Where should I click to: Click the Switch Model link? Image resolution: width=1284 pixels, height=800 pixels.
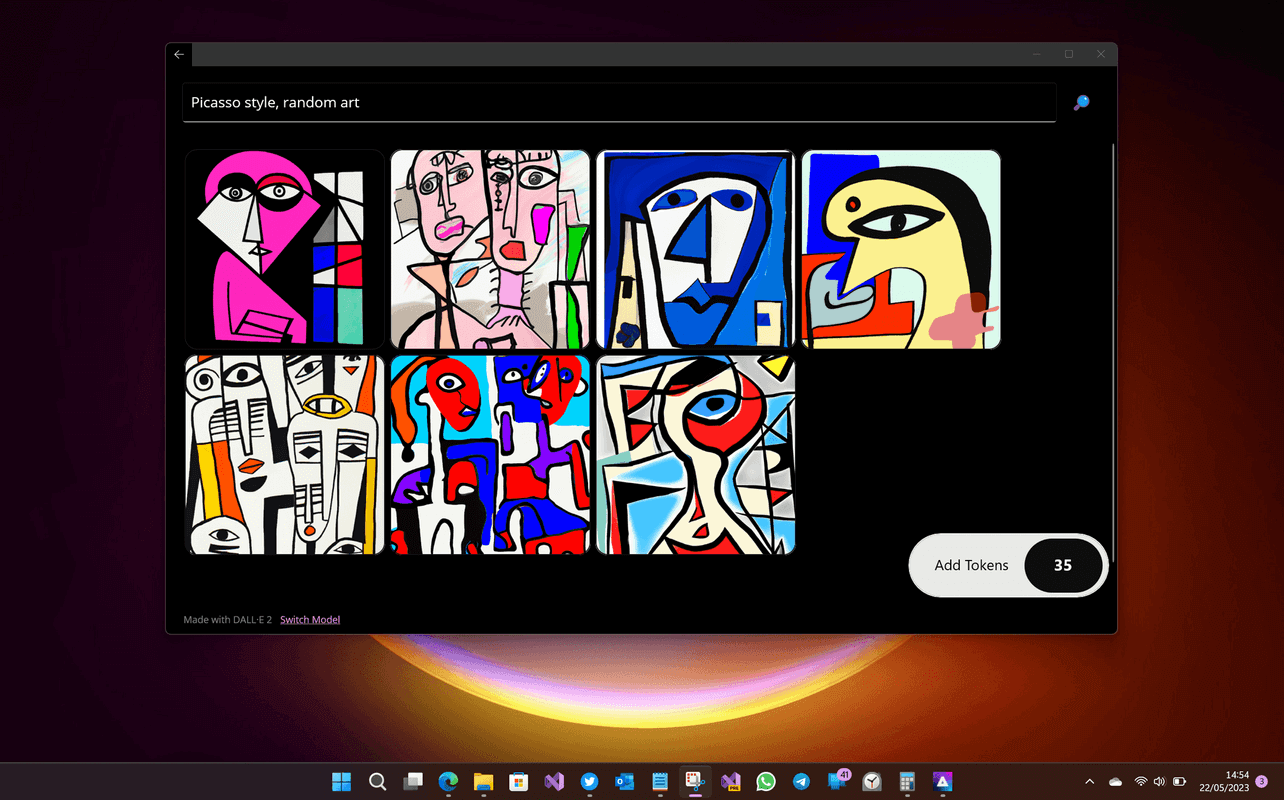(x=310, y=620)
